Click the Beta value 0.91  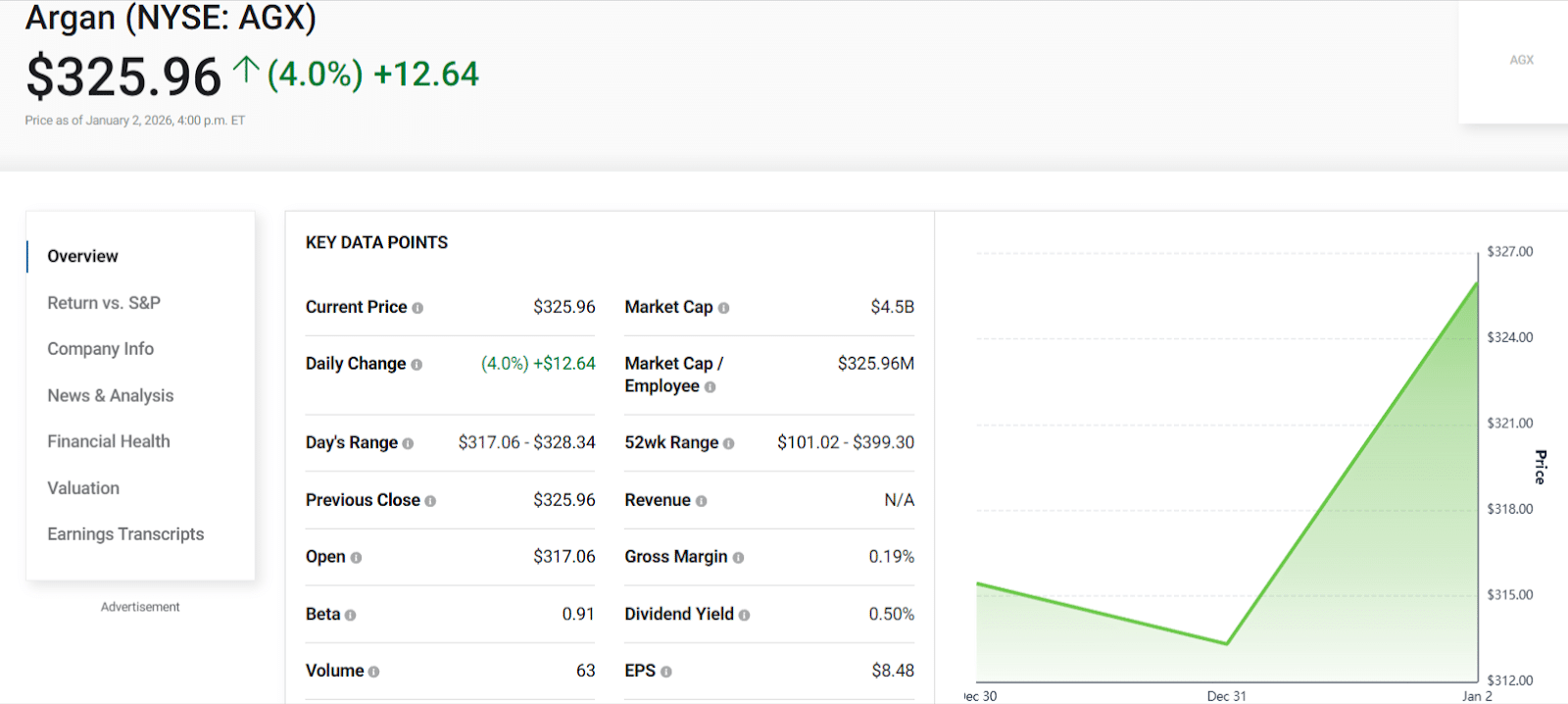(578, 614)
